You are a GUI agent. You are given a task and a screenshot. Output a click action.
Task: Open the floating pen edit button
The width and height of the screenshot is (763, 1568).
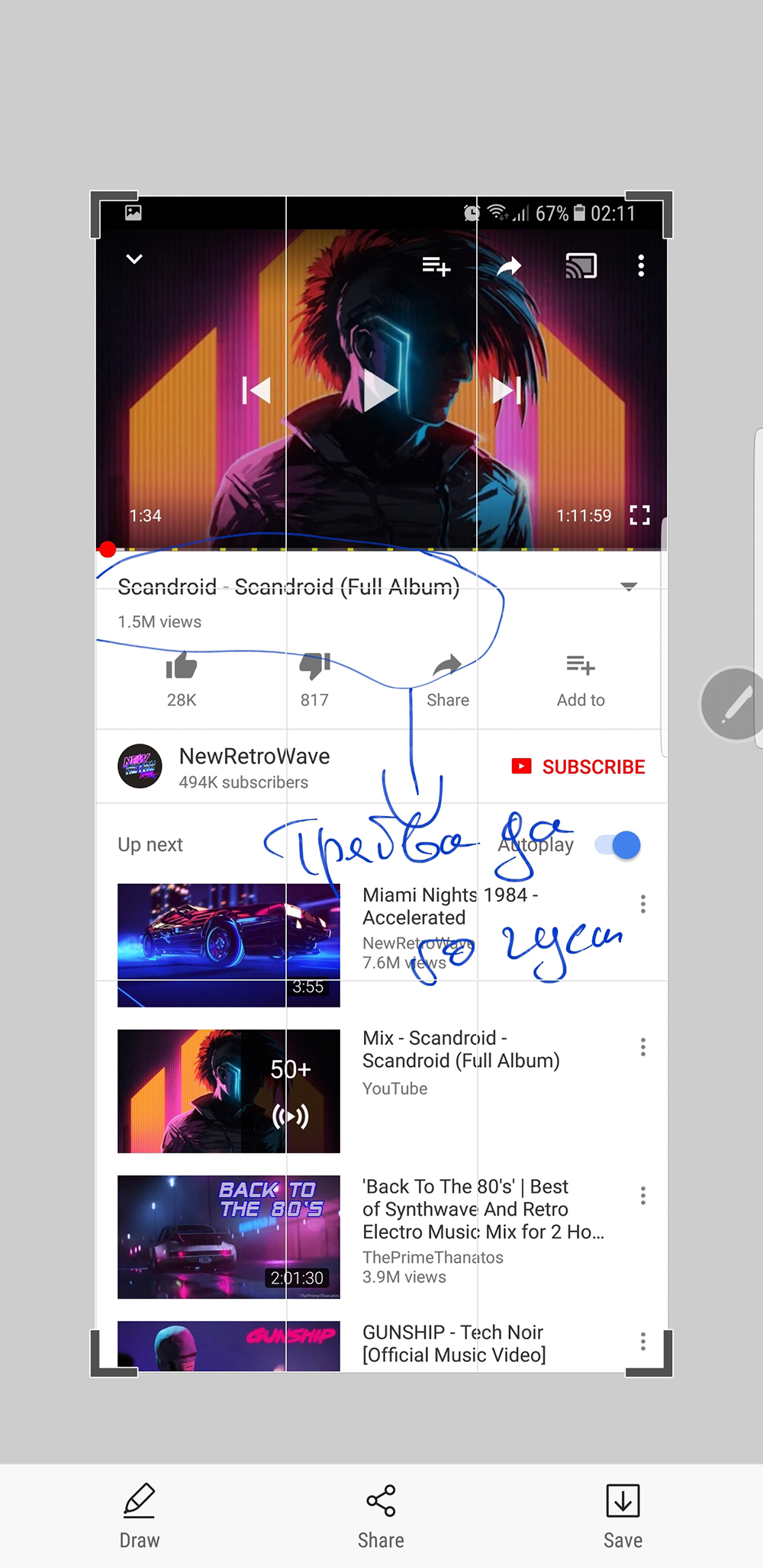(x=732, y=703)
